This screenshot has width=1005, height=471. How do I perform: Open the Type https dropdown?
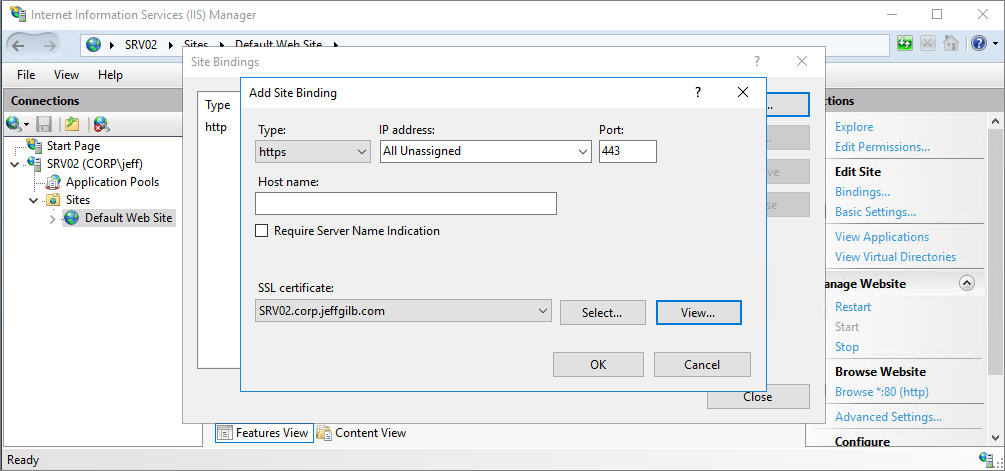313,152
